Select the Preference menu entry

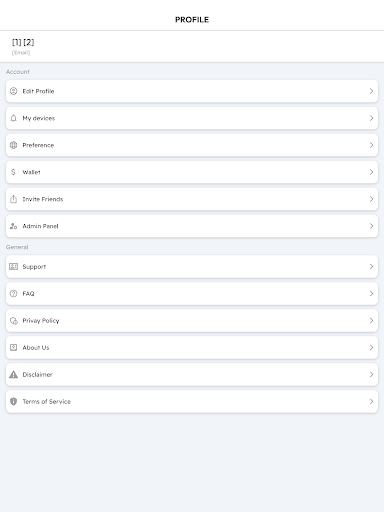(x=192, y=145)
